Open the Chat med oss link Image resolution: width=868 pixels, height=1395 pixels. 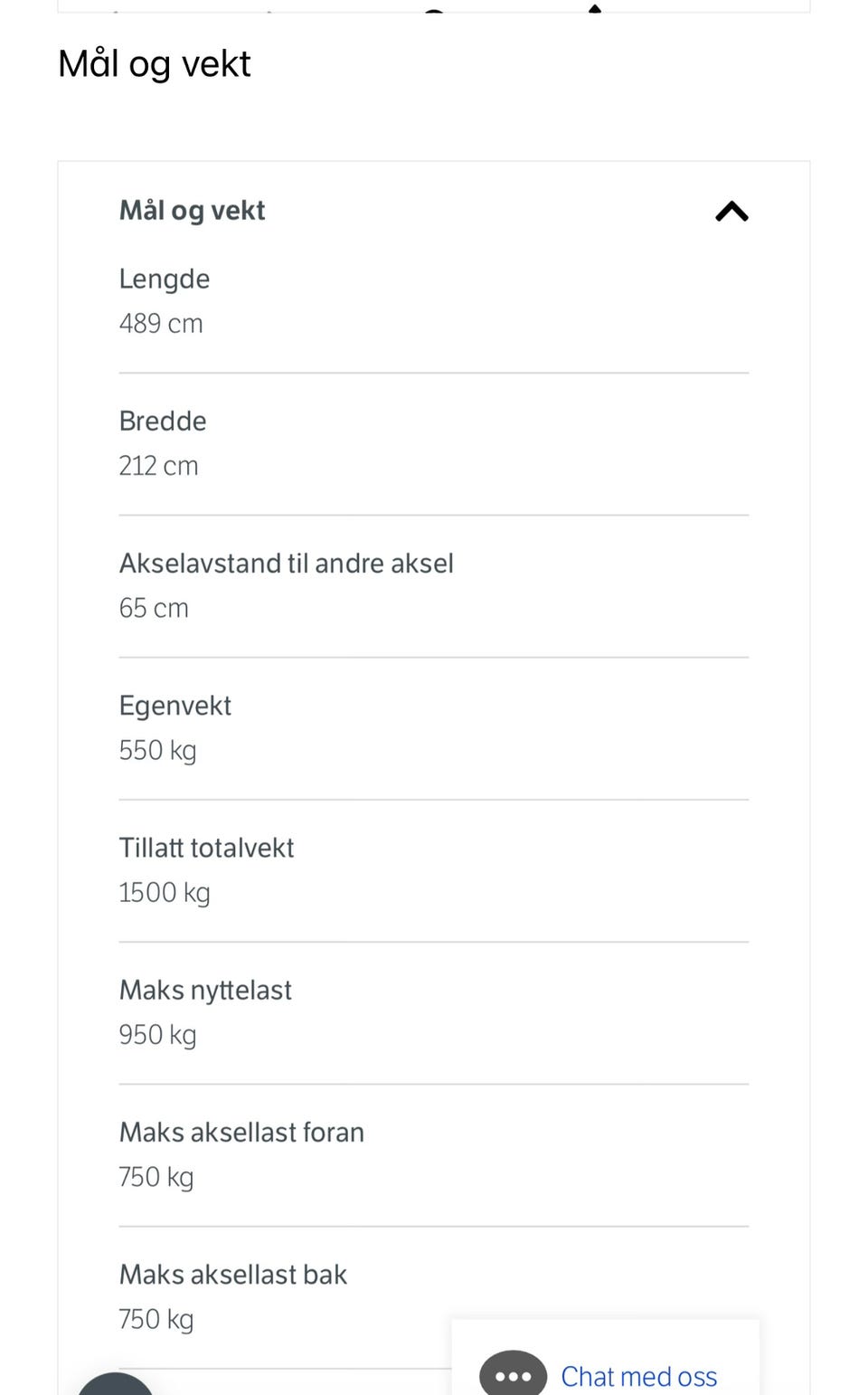click(638, 1376)
